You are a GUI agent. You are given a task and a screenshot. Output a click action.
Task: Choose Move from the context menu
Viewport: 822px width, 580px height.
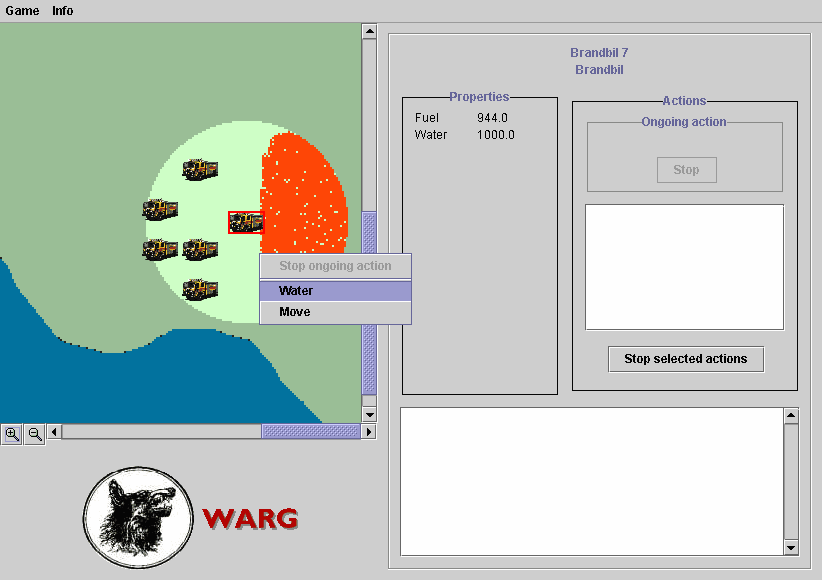(x=335, y=312)
